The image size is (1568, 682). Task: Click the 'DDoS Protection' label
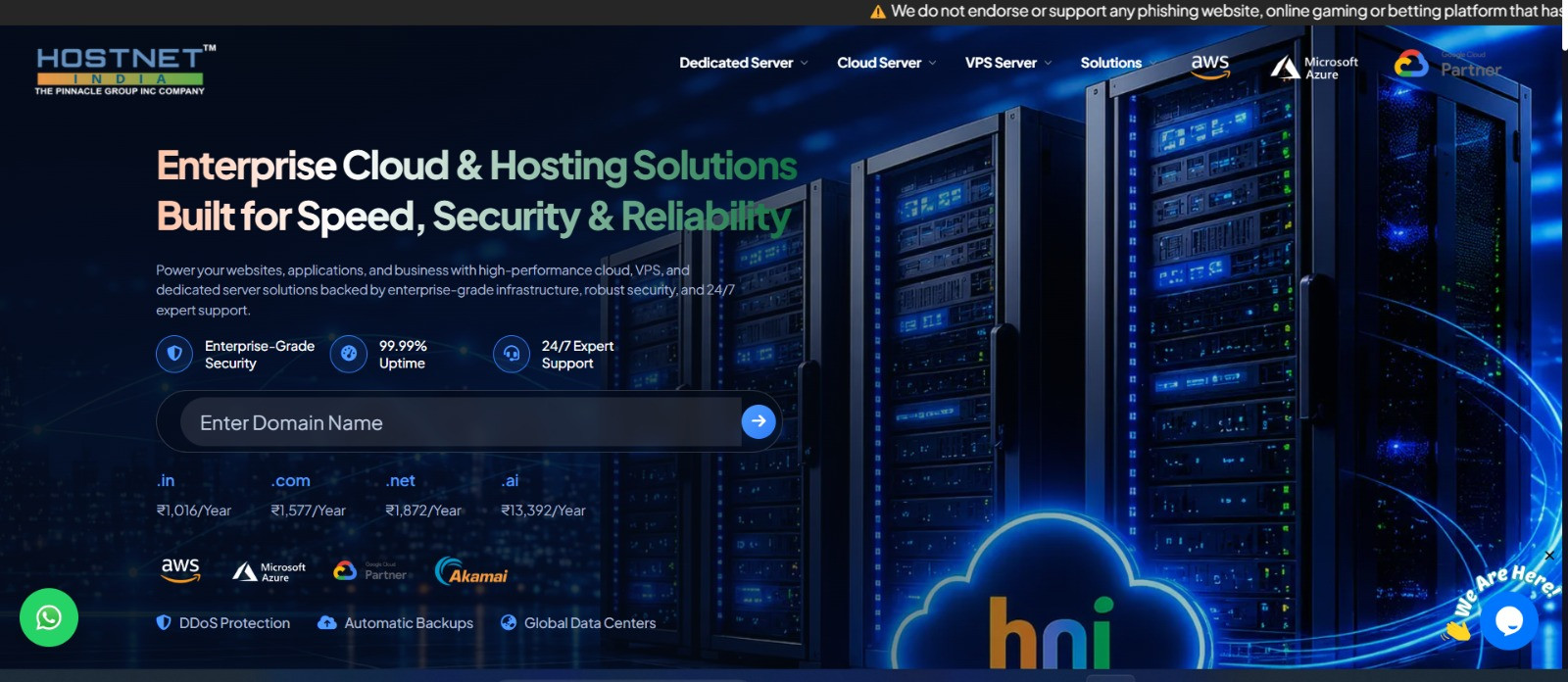(234, 623)
